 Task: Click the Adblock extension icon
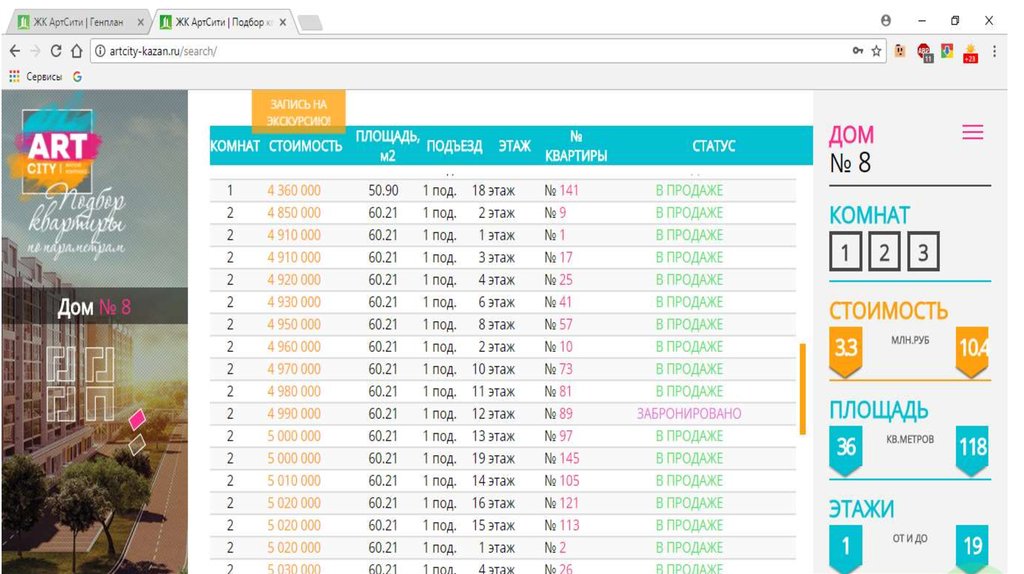coord(924,51)
